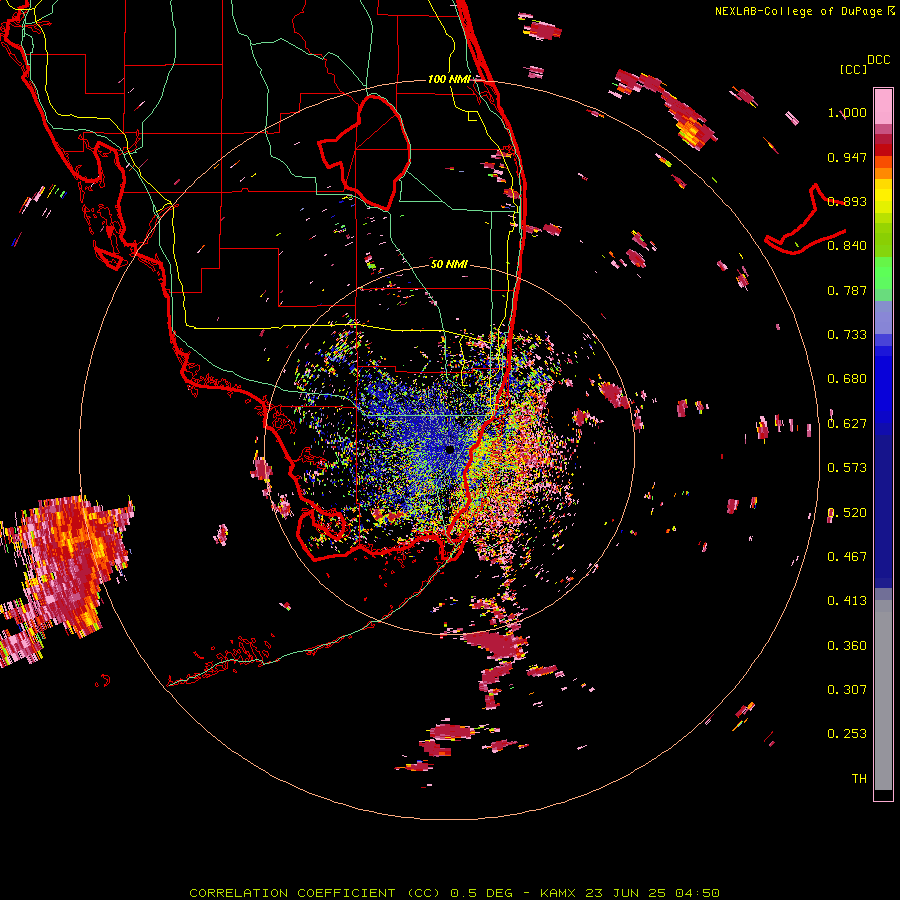900x900 pixels.
Task: Click the 0.787 scale value
Action: click(847, 290)
